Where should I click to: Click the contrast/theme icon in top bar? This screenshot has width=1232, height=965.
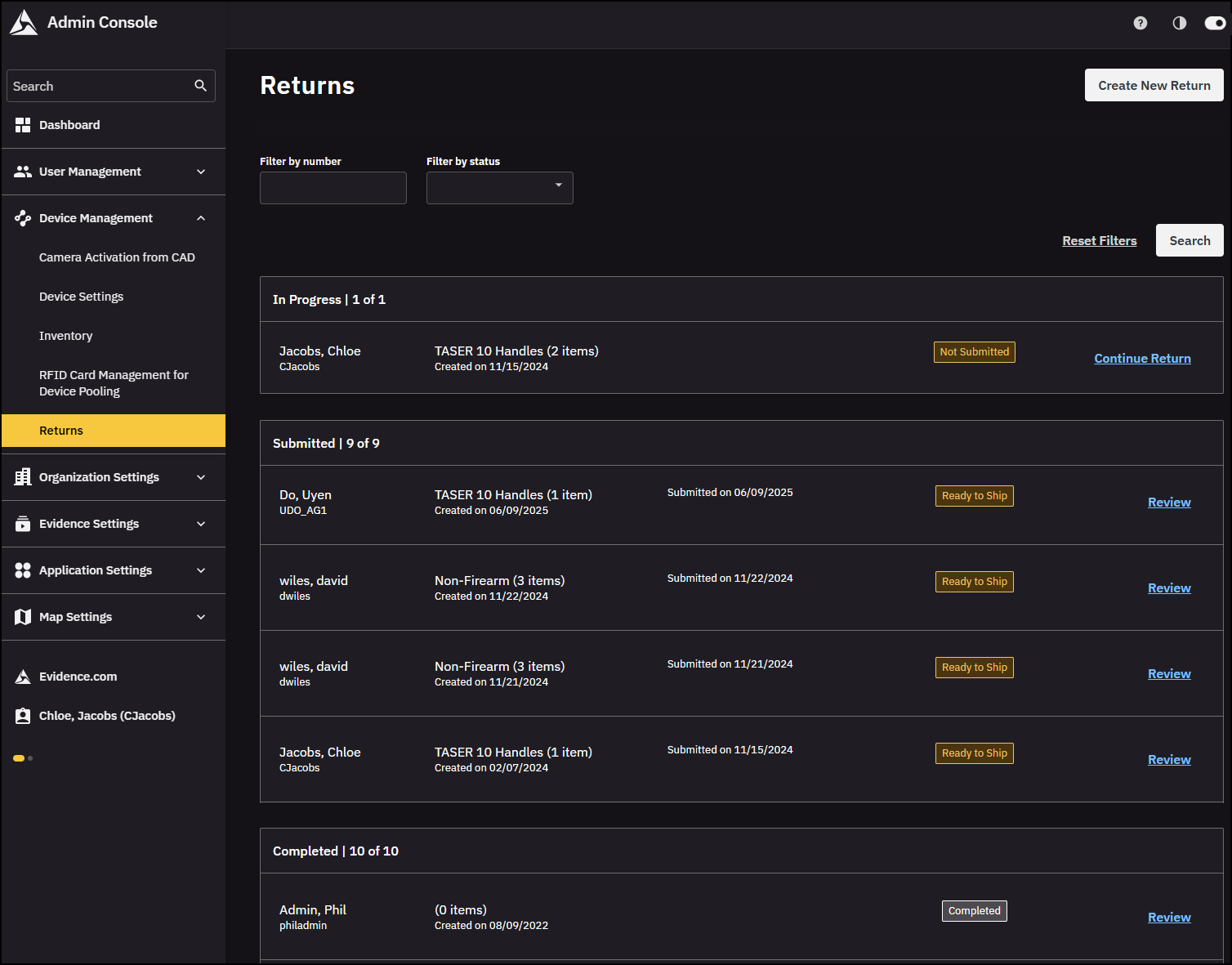pos(1179,23)
